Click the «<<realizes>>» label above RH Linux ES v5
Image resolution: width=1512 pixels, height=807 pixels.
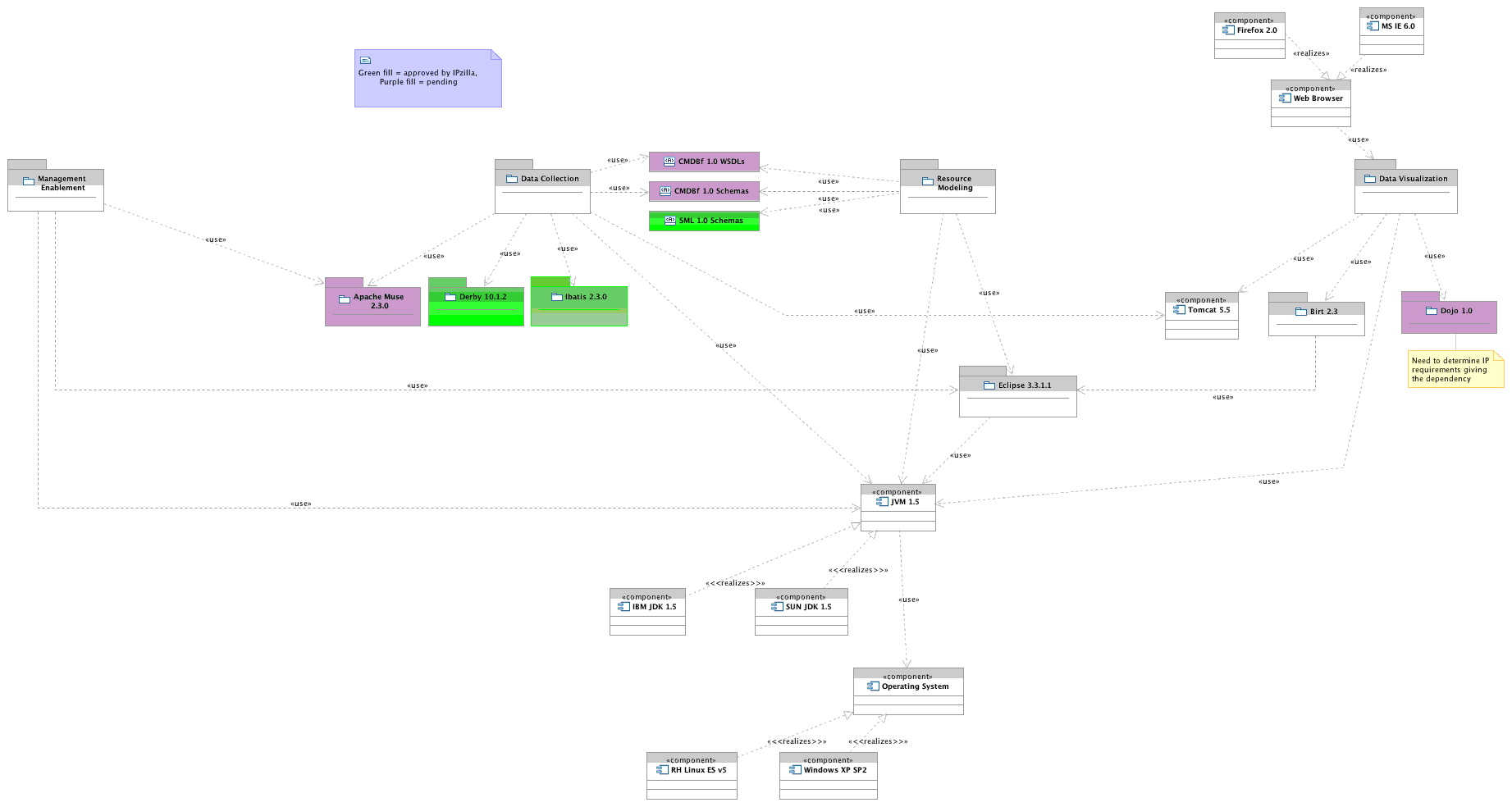click(797, 741)
